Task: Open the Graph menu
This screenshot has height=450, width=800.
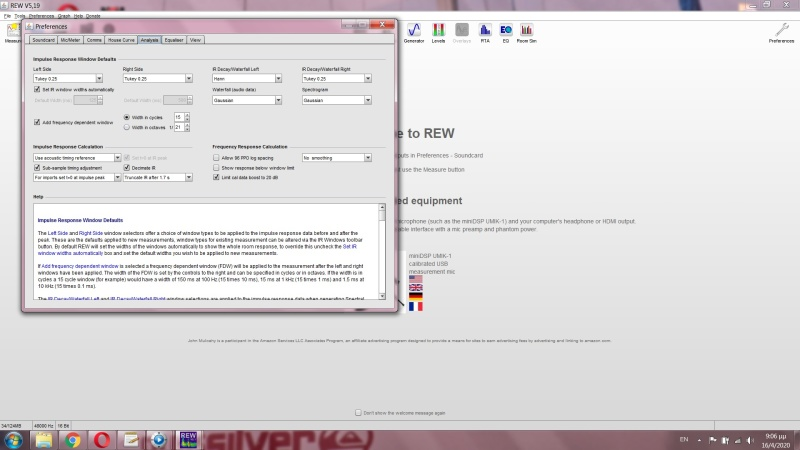Action: [x=64, y=16]
